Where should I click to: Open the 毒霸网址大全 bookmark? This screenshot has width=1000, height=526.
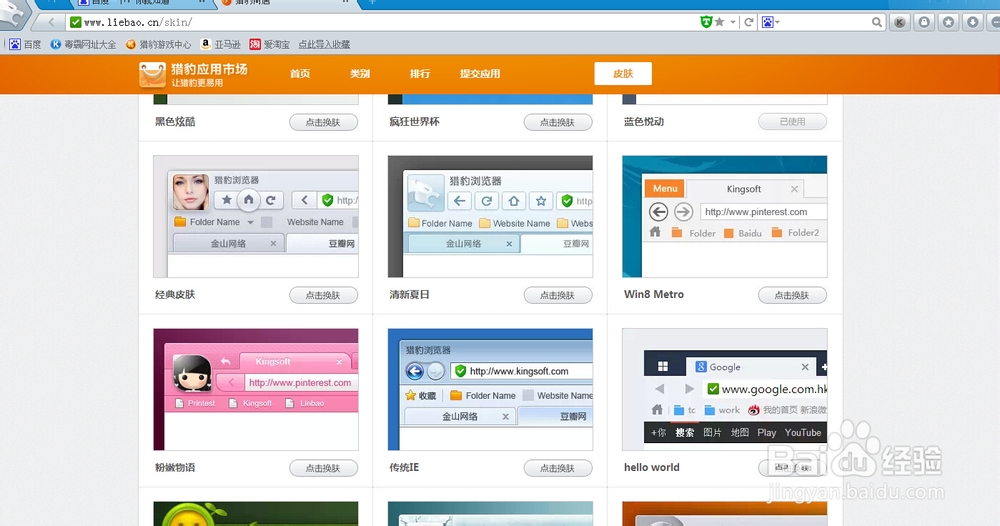pyautogui.click(x=84, y=44)
